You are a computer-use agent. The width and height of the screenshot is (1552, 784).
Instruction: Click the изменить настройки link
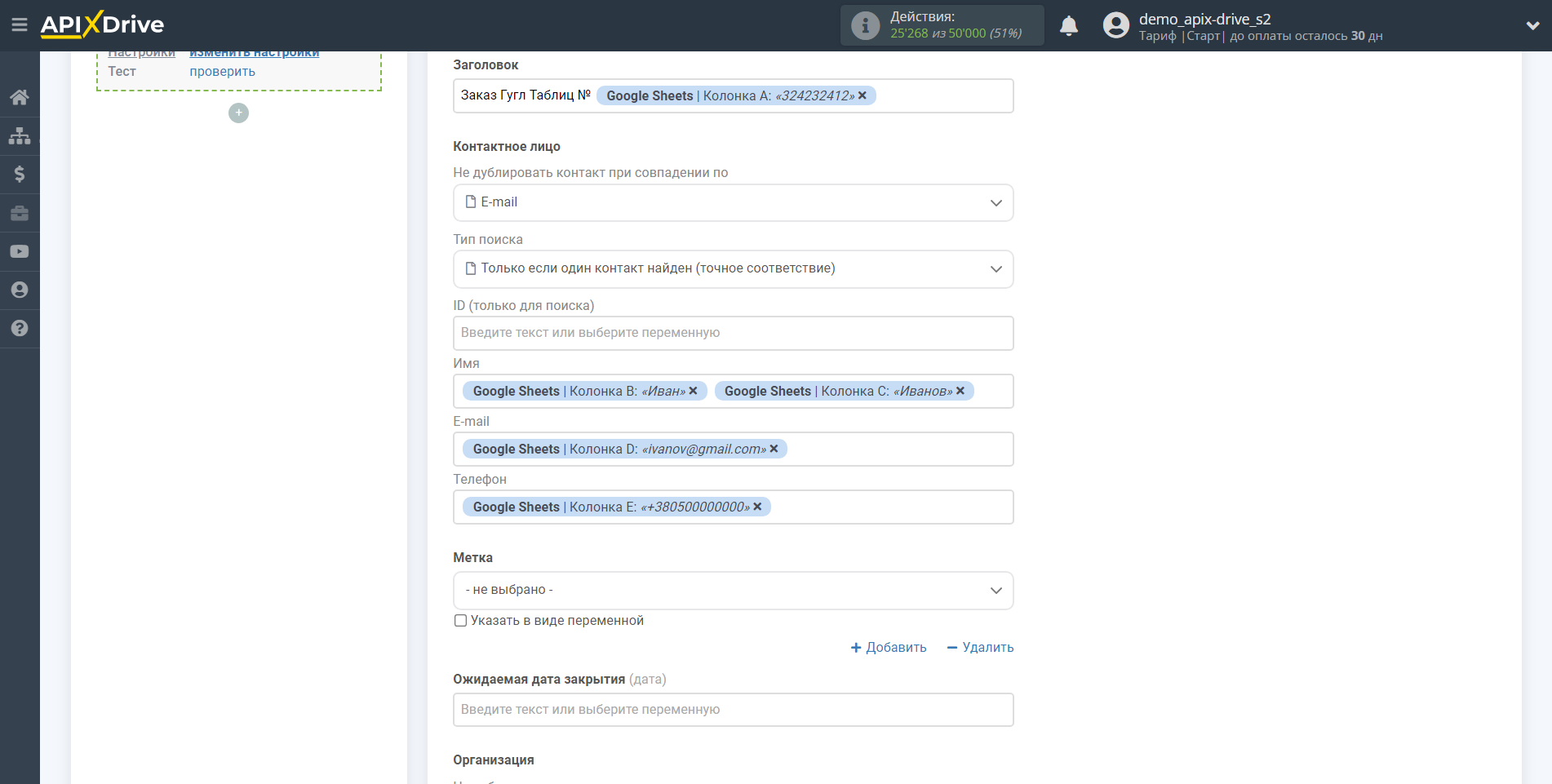(255, 53)
